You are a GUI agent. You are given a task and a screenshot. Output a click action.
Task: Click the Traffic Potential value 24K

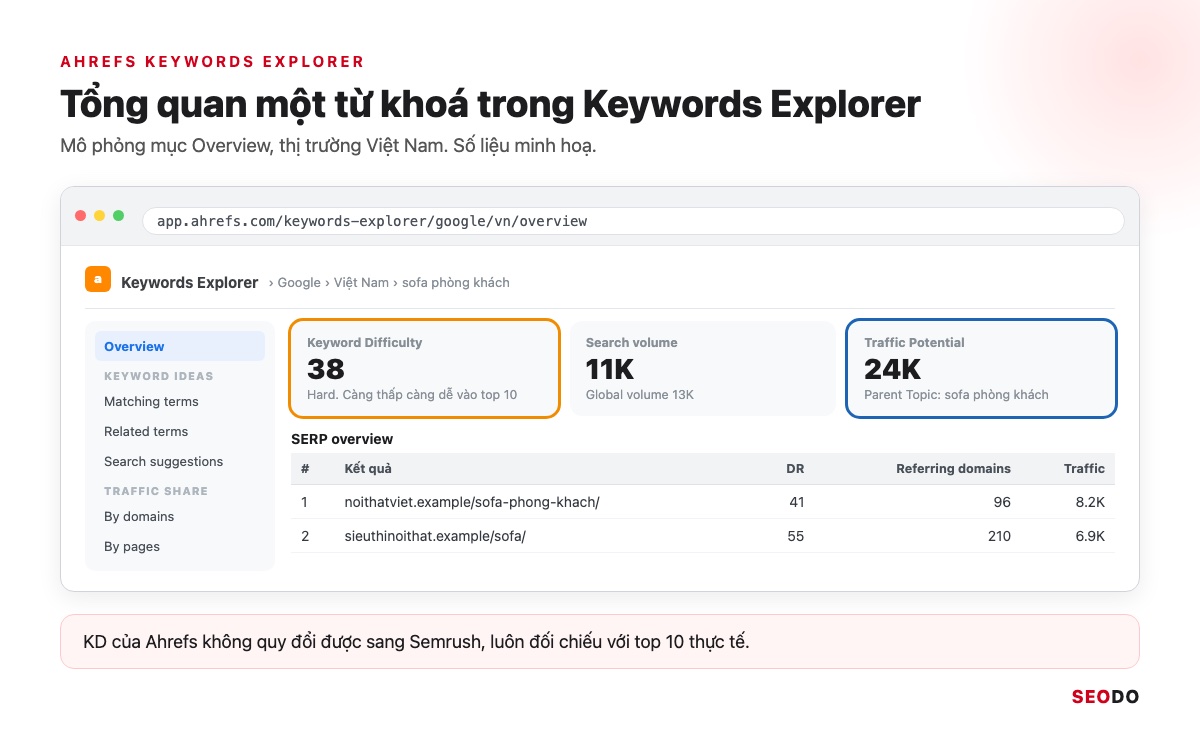point(892,369)
